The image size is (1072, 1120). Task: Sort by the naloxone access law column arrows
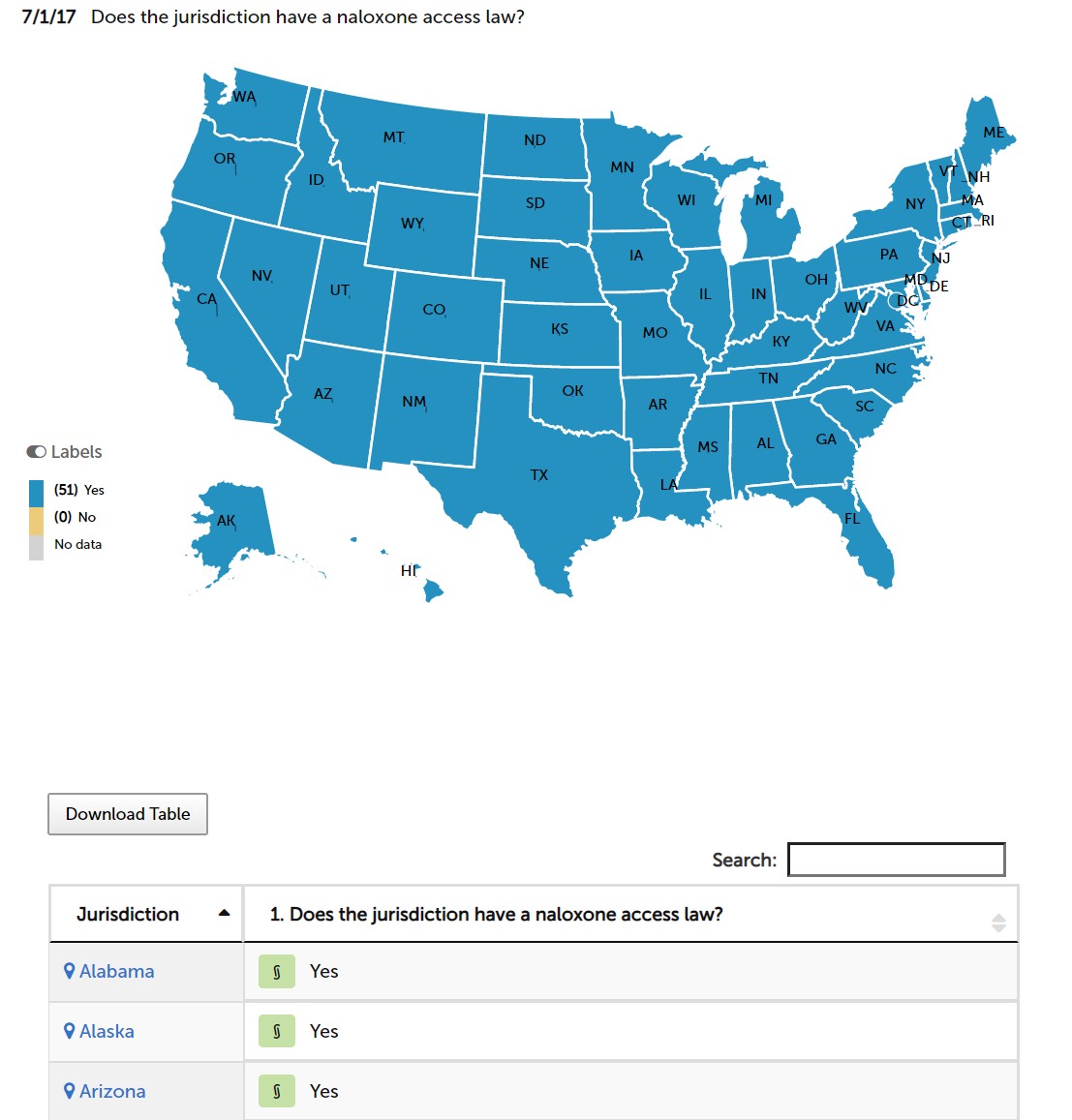(998, 923)
